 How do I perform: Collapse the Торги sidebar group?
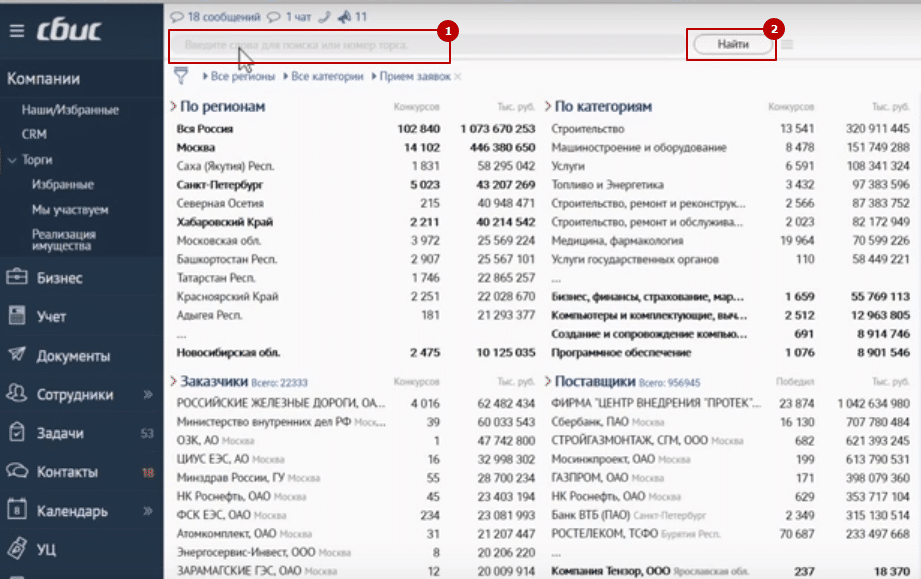click(x=12, y=160)
